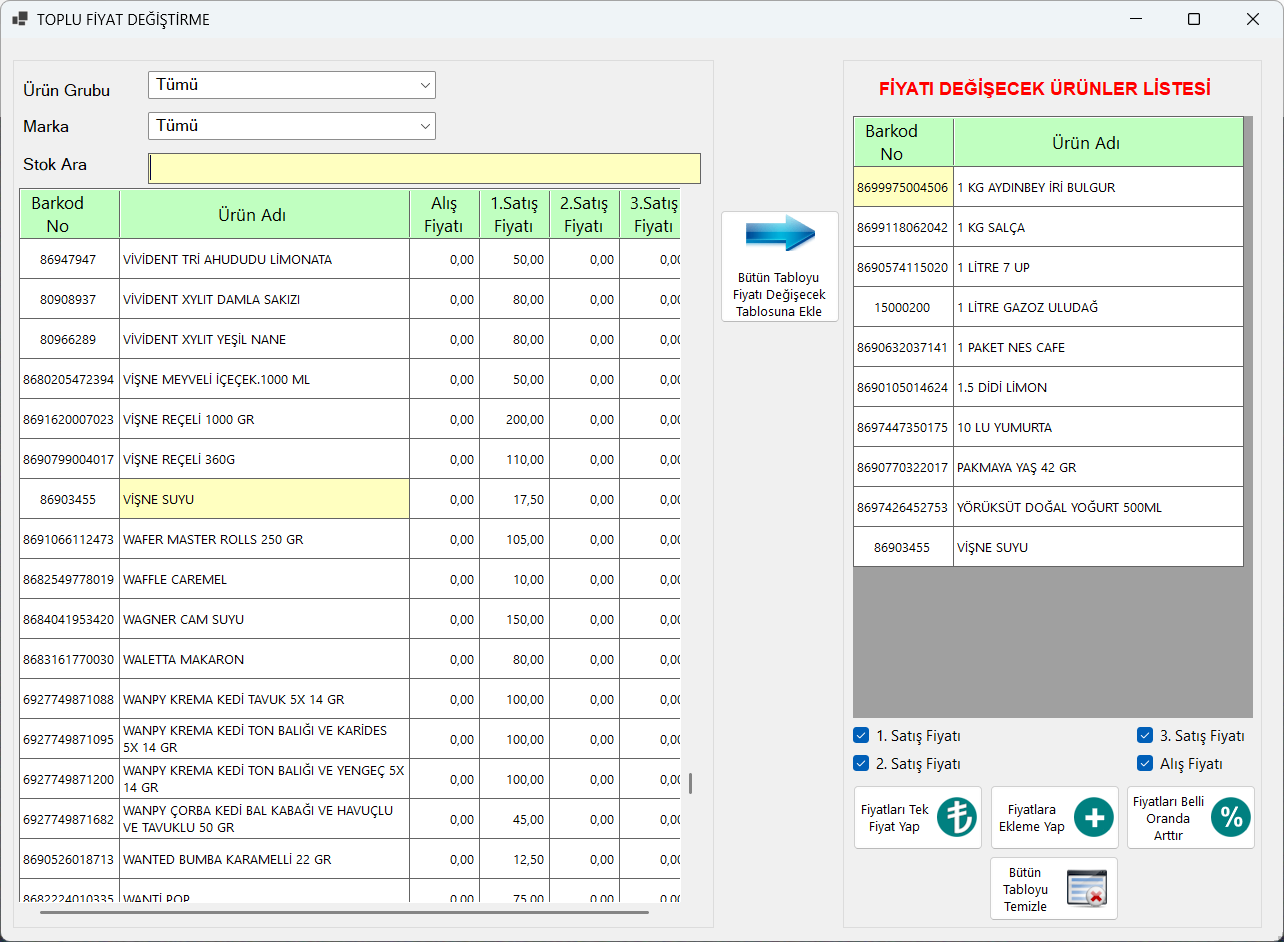Select 10 LU YUMURTA entry

tap(1098, 427)
